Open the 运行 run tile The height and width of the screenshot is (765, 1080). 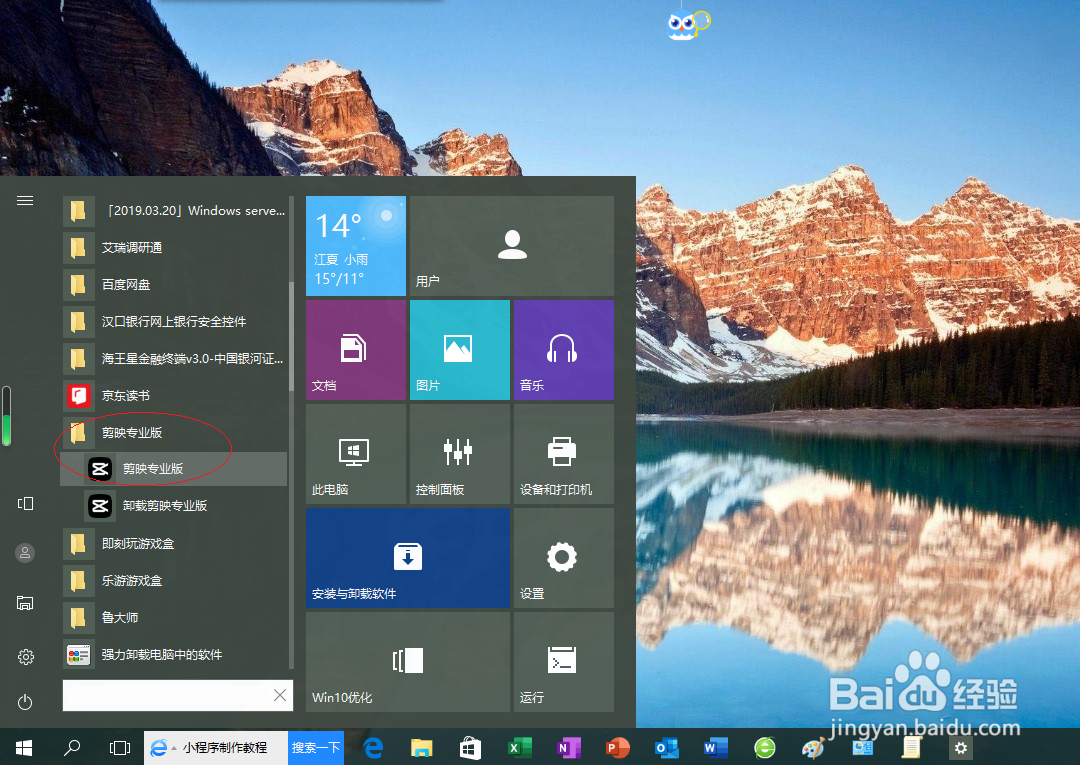(563, 662)
